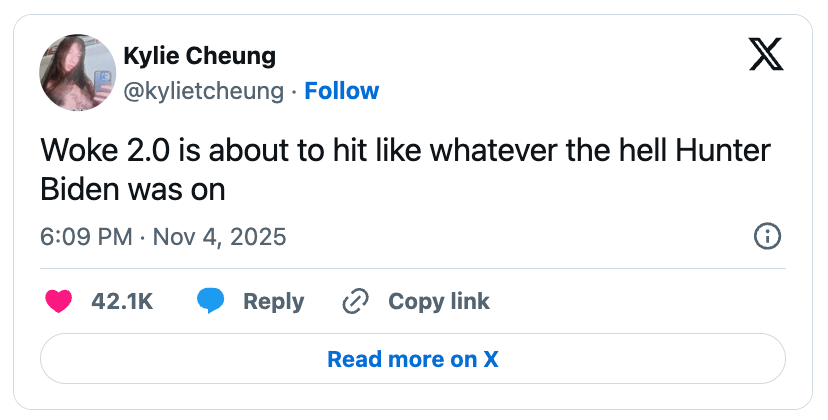
Task: Follow the @kylietcheung account
Action: (341, 91)
